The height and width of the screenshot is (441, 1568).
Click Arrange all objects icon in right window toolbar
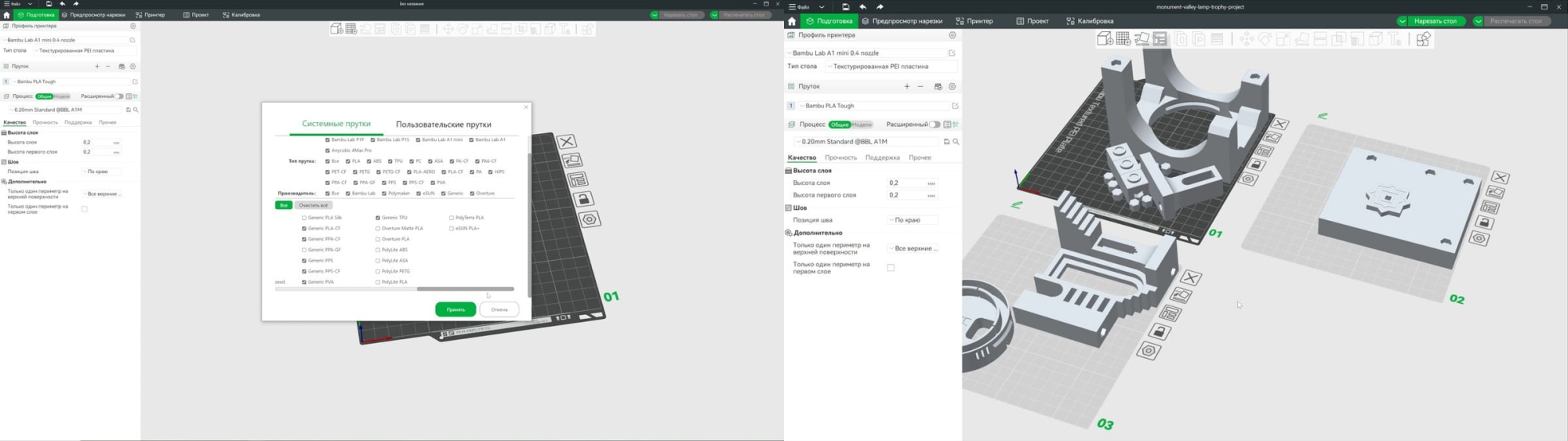point(1160,38)
